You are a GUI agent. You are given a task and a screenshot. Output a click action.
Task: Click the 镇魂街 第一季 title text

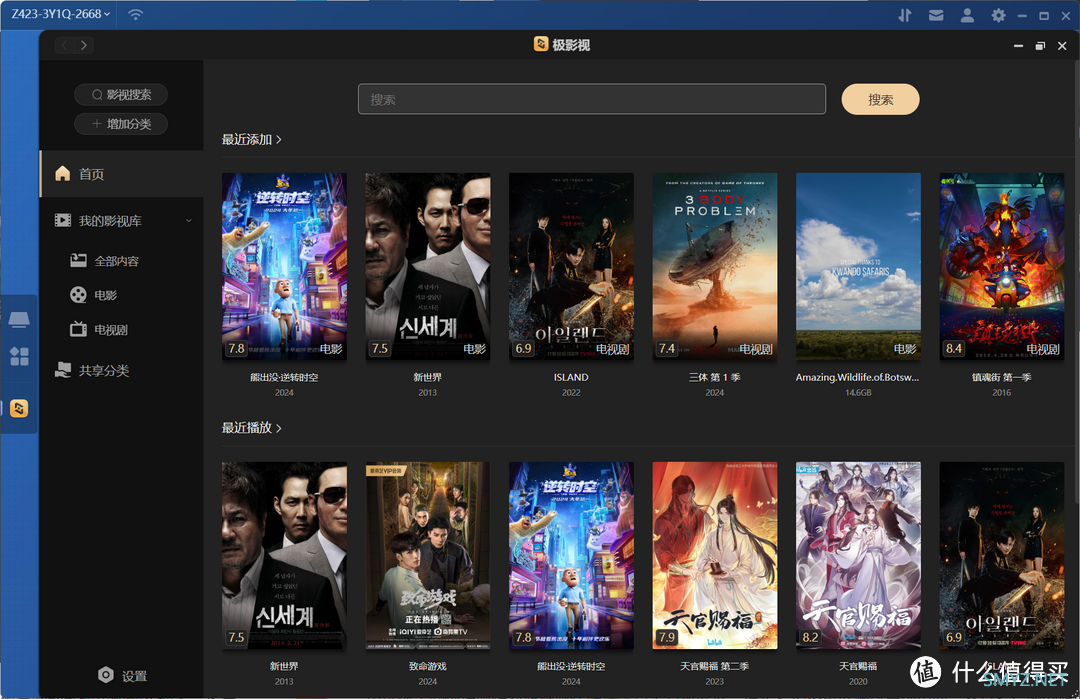(1002, 377)
